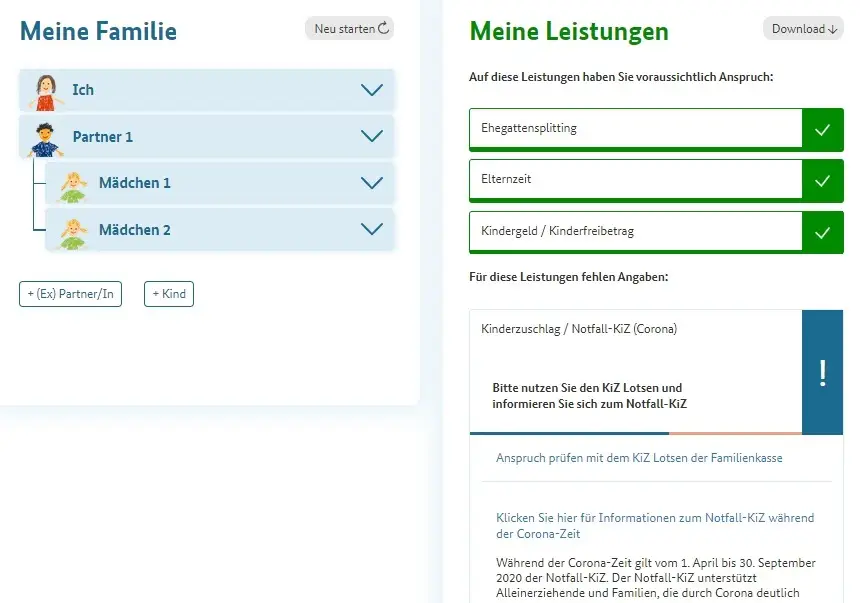The width and height of the screenshot is (868, 603).
Task: Click the exclamation mark on Kinderzuschlag
Action: (x=822, y=372)
